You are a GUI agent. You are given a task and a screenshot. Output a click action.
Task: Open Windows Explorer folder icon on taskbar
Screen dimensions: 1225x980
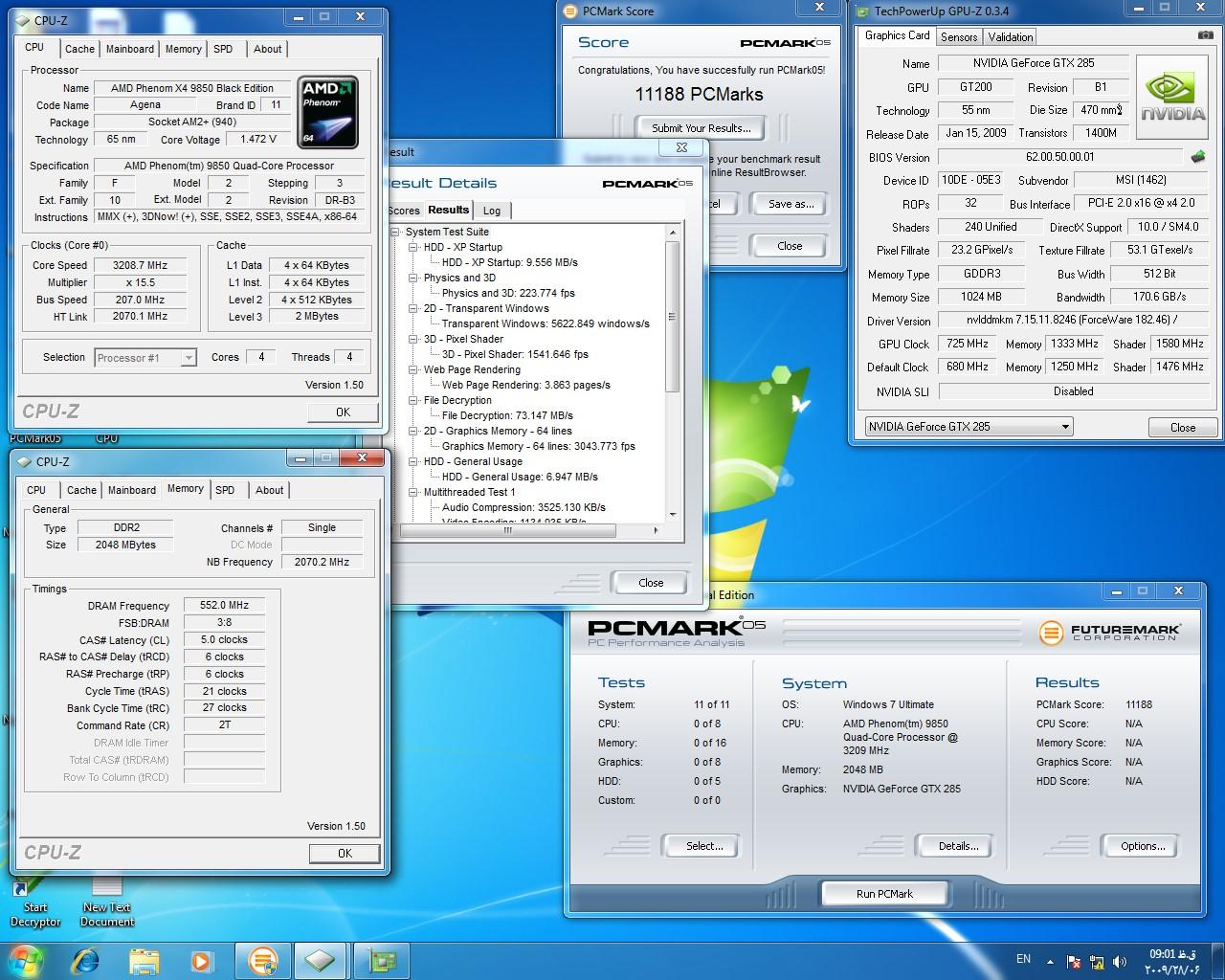tap(144, 960)
